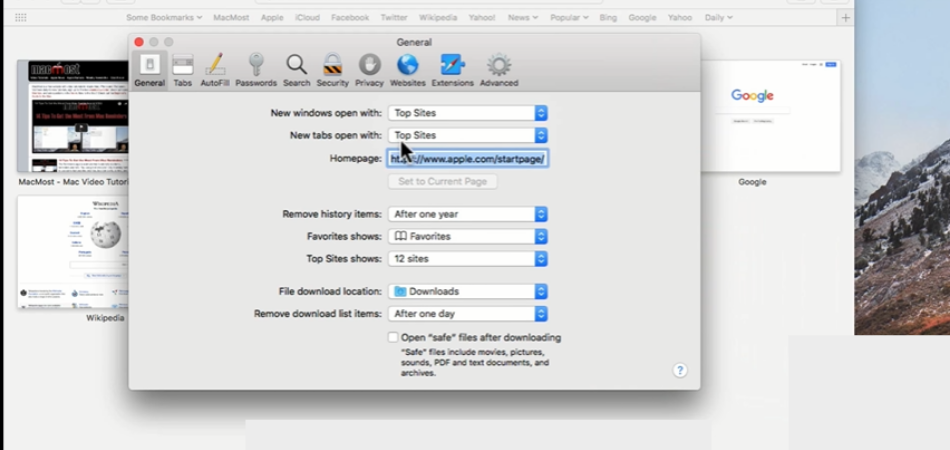Open Wikipedia Top Sites thumbnail
The image size is (950, 450).
[73, 252]
